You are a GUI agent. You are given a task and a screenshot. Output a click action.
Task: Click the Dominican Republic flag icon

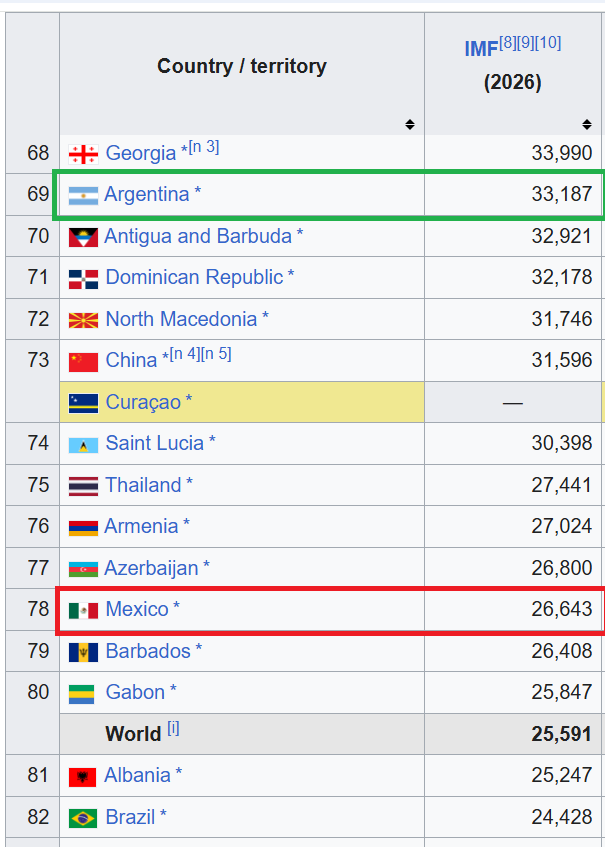click(83, 279)
